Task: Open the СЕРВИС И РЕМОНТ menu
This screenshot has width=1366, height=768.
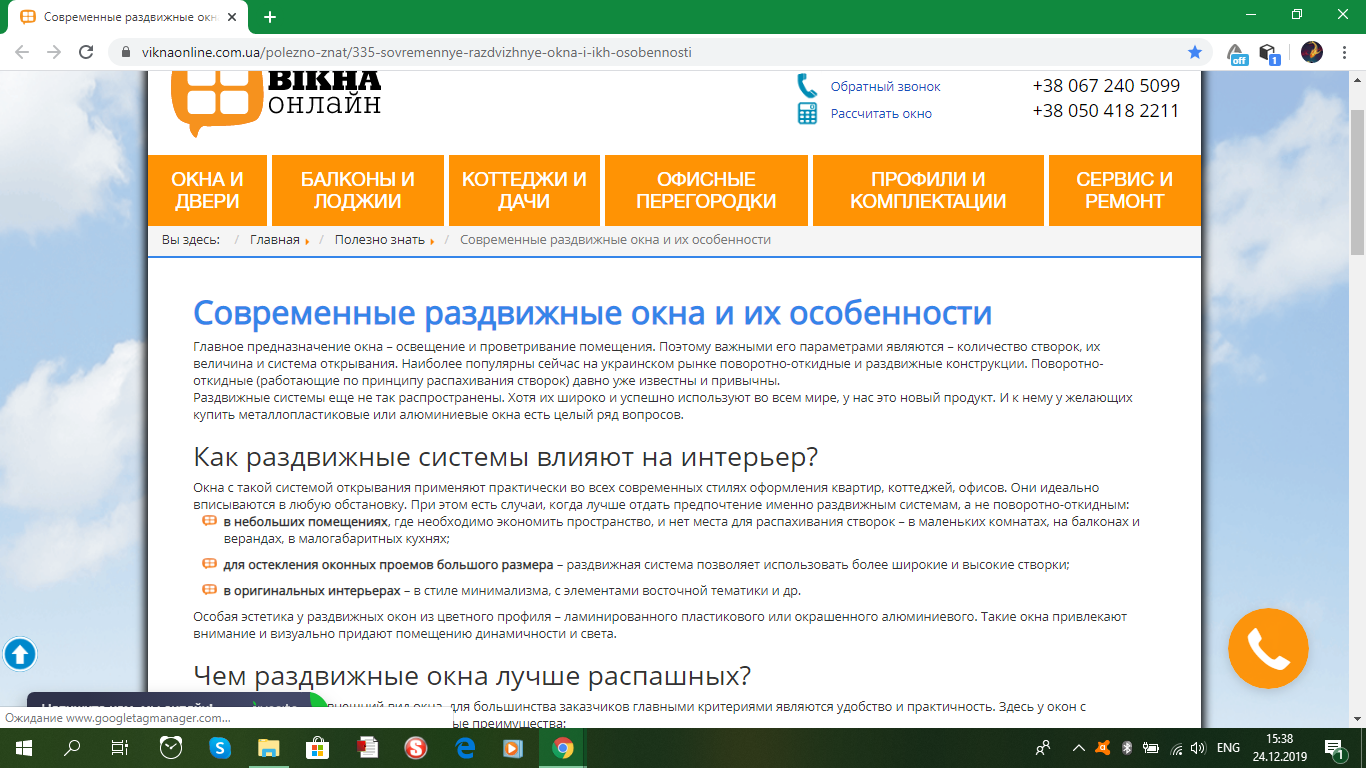Action: [x=1124, y=190]
